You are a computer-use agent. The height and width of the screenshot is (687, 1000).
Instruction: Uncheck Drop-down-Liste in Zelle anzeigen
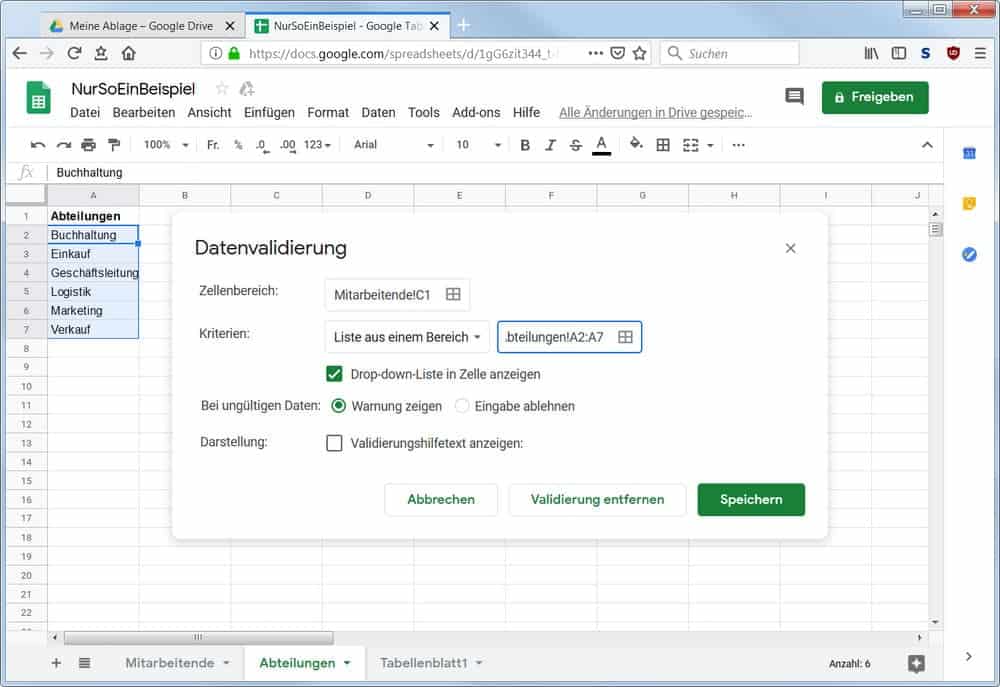click(x=335, y=374)
